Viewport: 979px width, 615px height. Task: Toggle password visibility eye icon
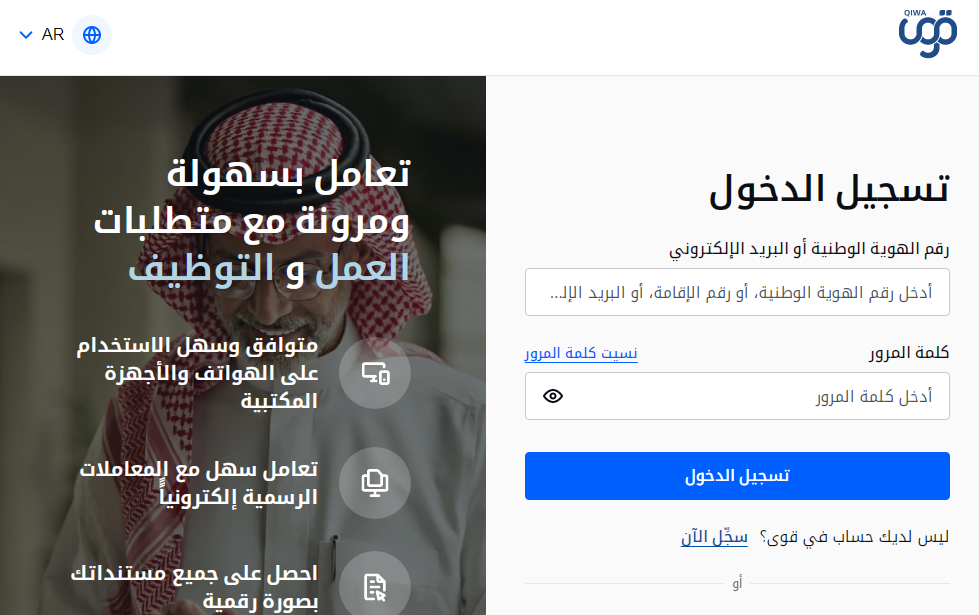coord(553,396)
